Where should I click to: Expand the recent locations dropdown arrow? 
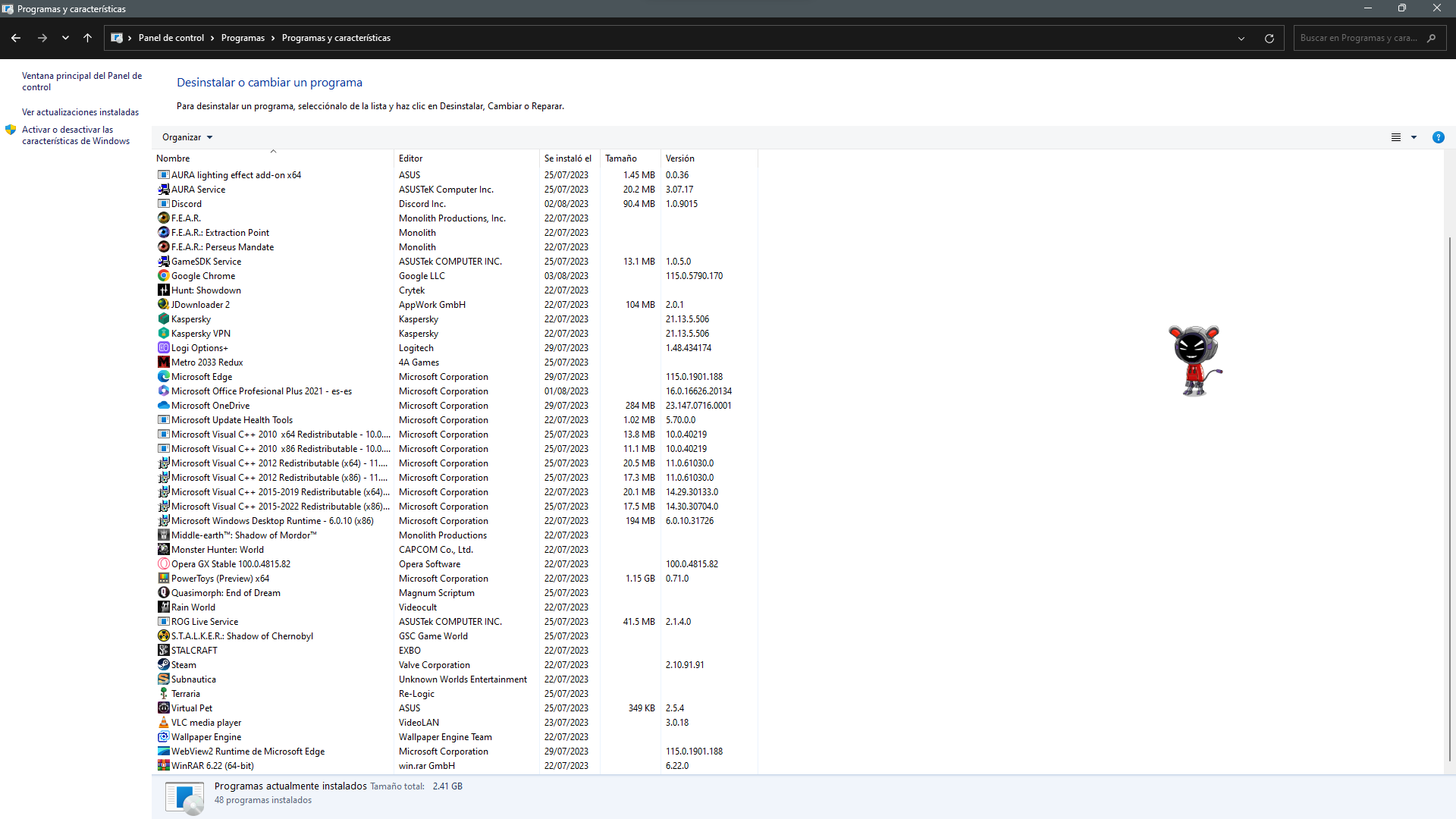65,38
